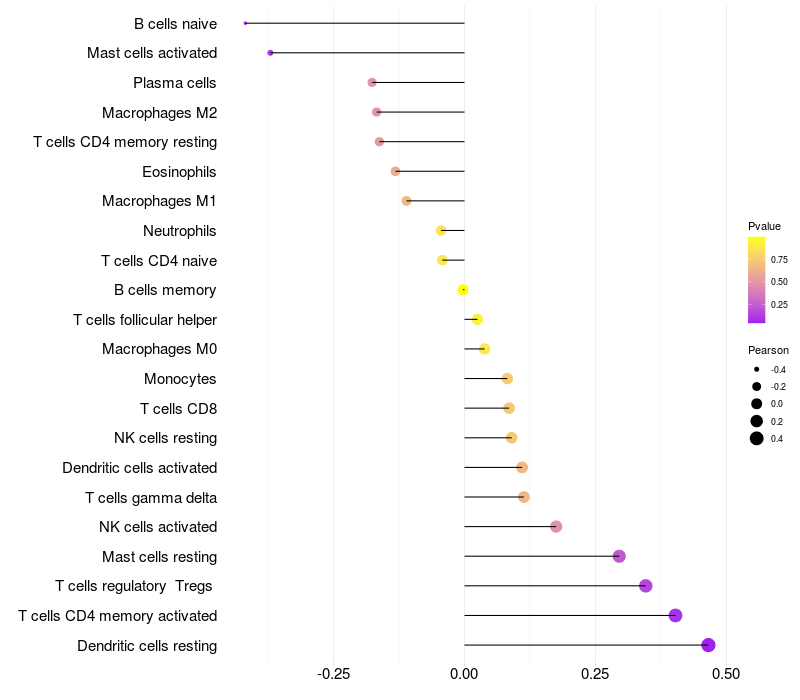
Task: Click the NK cells activated data point
Action: pyautogui.click(x=556, y=527)
